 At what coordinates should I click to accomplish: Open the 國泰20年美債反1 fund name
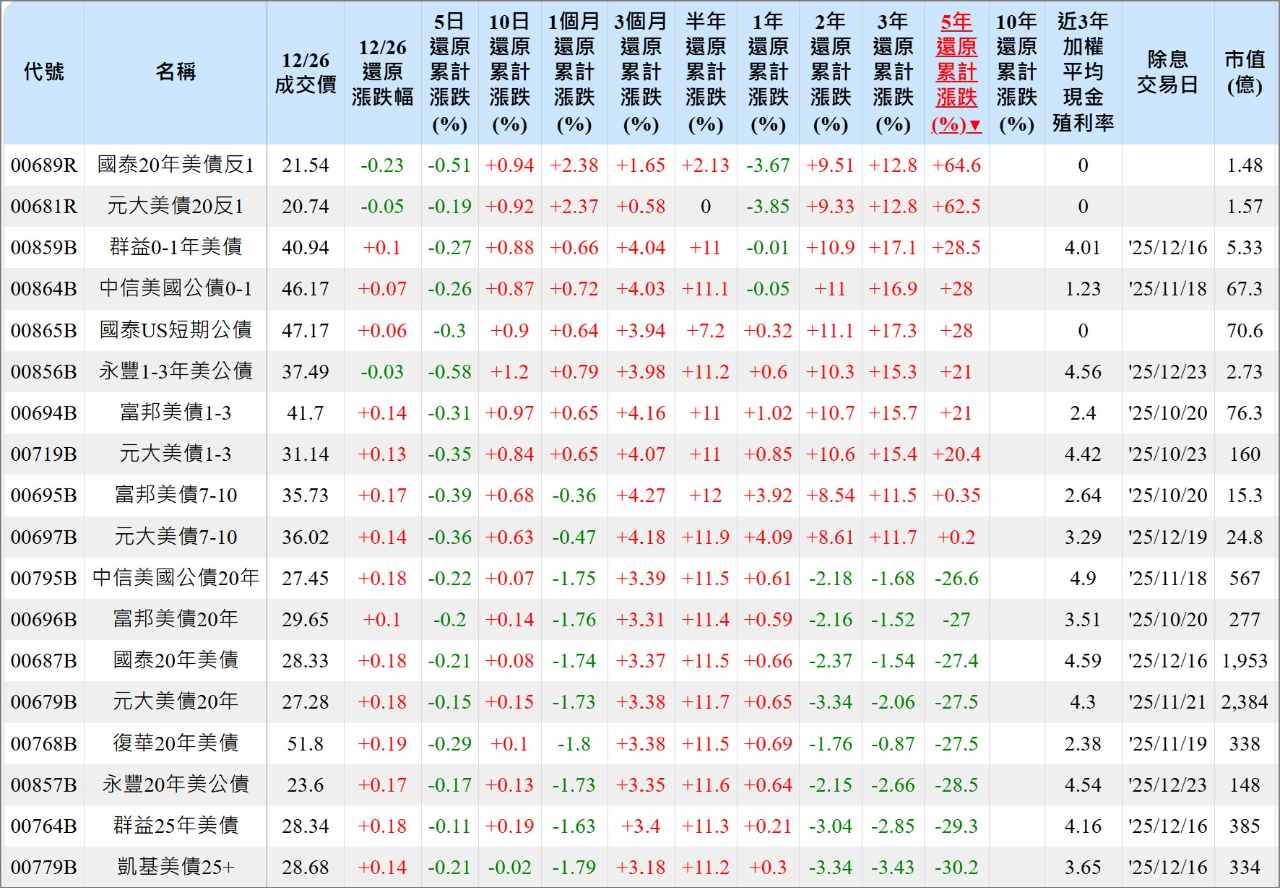[x=175, y=165]
